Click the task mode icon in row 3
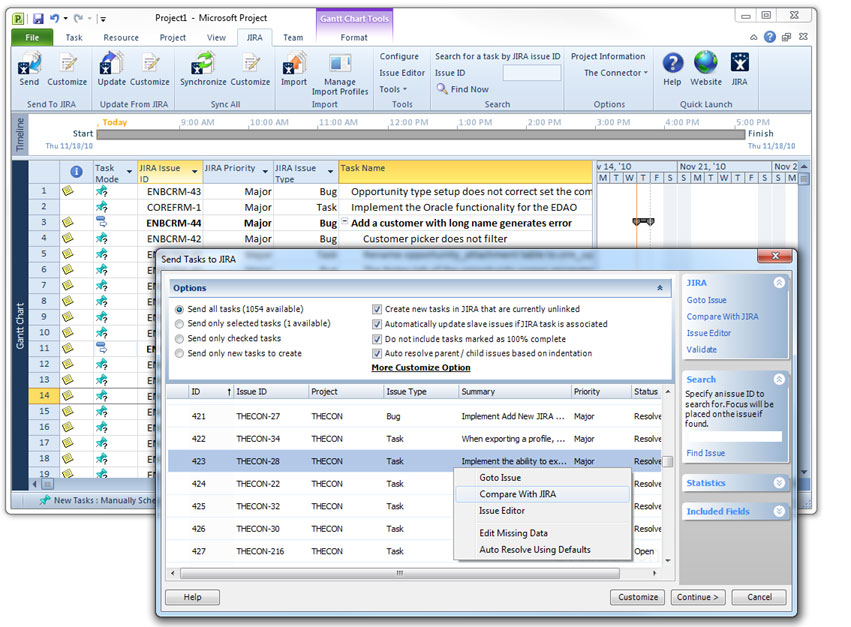 pyautogui.click(x=101, y=222)
